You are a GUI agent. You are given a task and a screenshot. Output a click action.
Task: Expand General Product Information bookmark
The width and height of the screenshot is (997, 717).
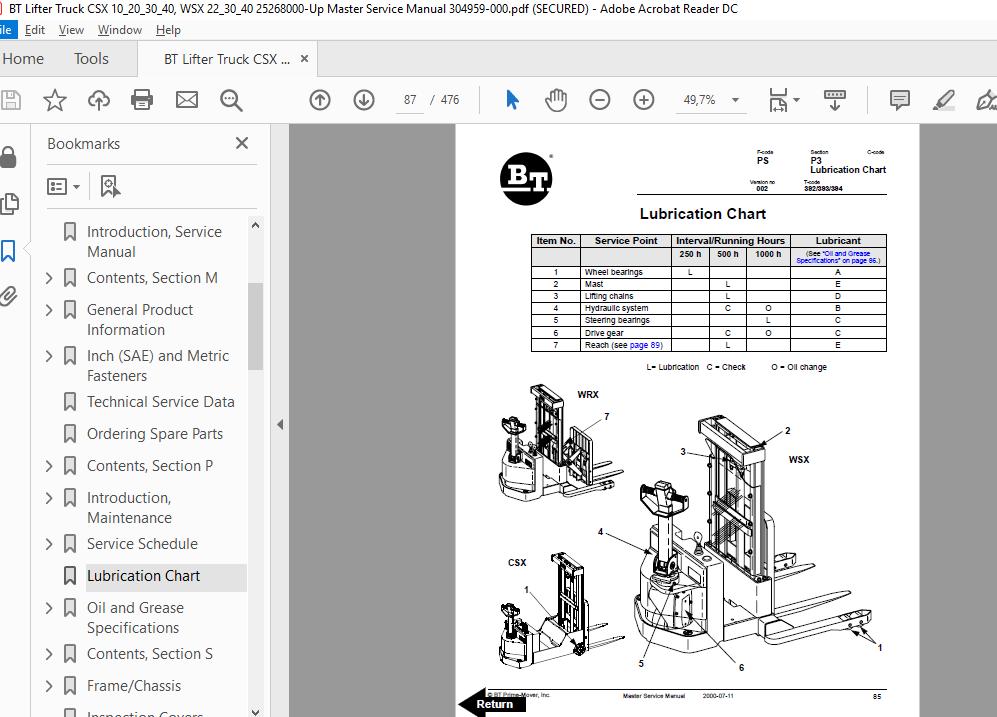point(49,310)
